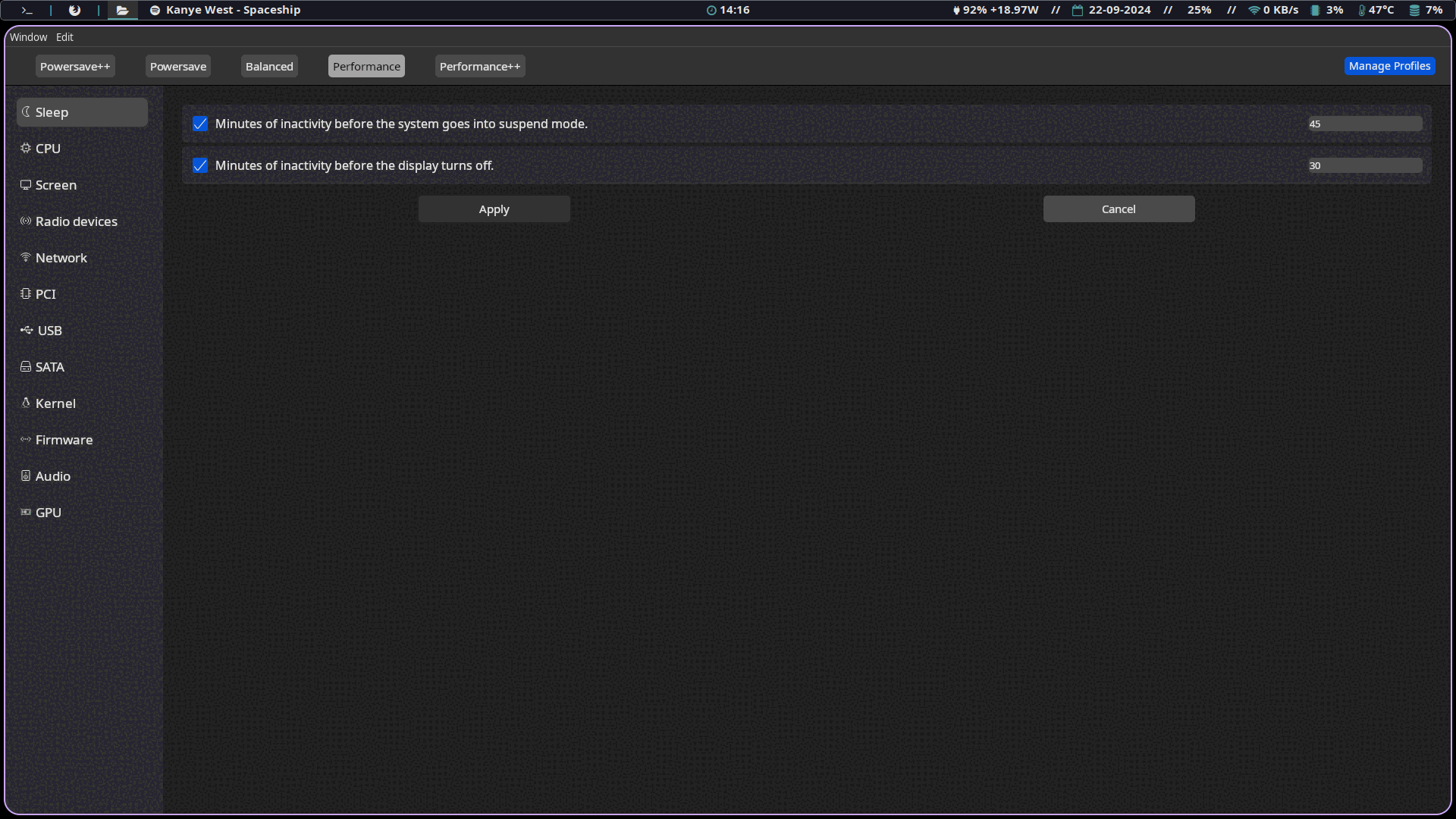Click the speaker icon next to Audio

click(26, 476)
